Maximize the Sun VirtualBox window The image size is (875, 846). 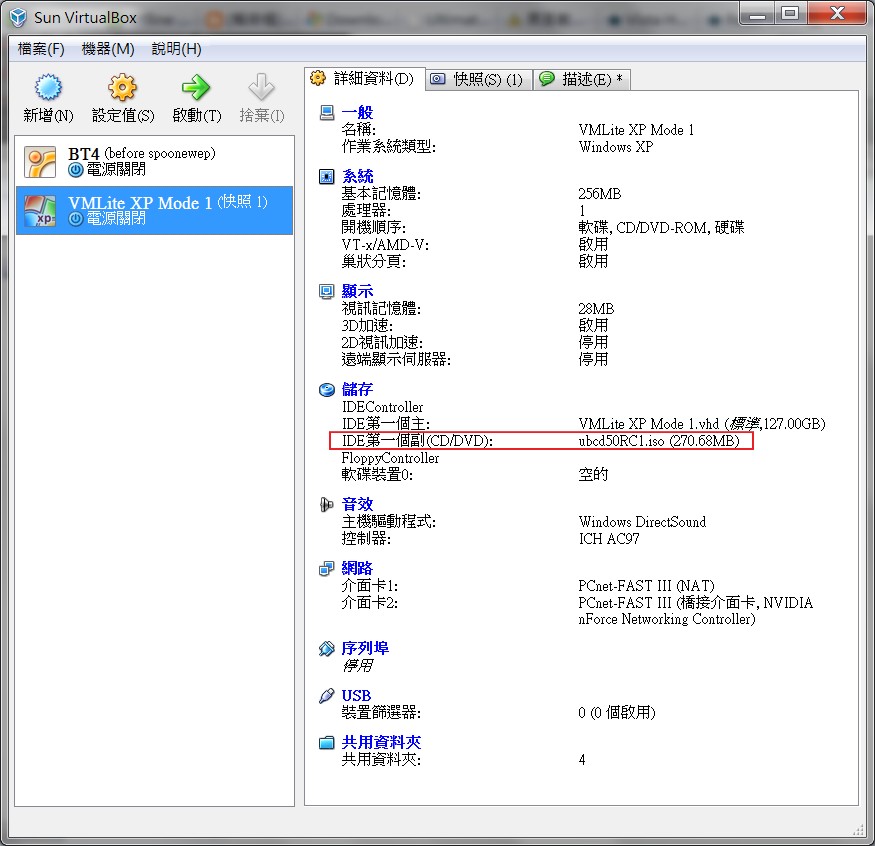point(790,13)
